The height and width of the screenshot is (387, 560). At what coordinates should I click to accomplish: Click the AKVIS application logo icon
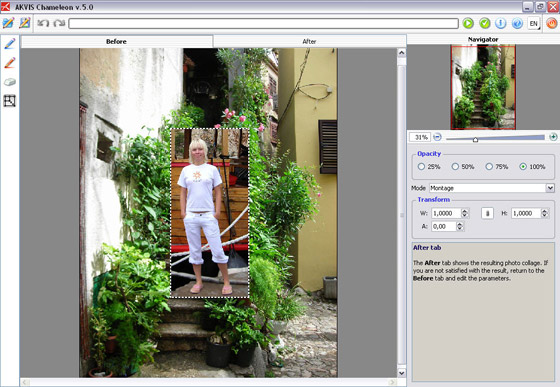click(x=6, y=6)
